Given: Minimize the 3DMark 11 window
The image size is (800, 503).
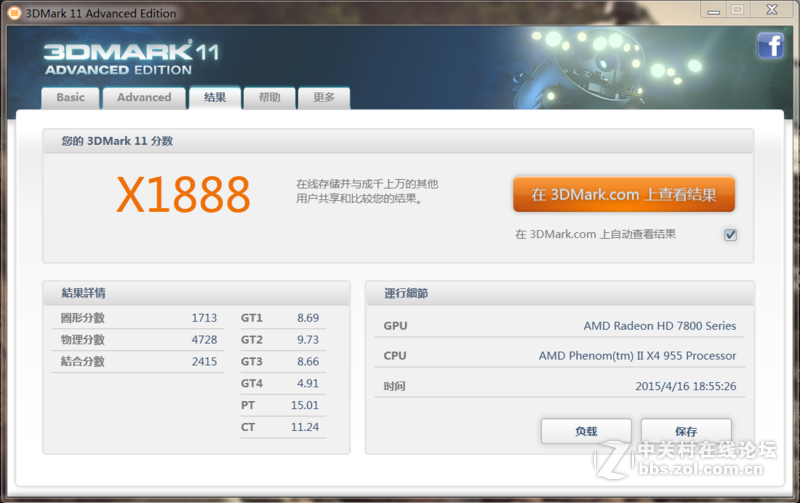Looking at the screenshot, I should pos(713,10).
